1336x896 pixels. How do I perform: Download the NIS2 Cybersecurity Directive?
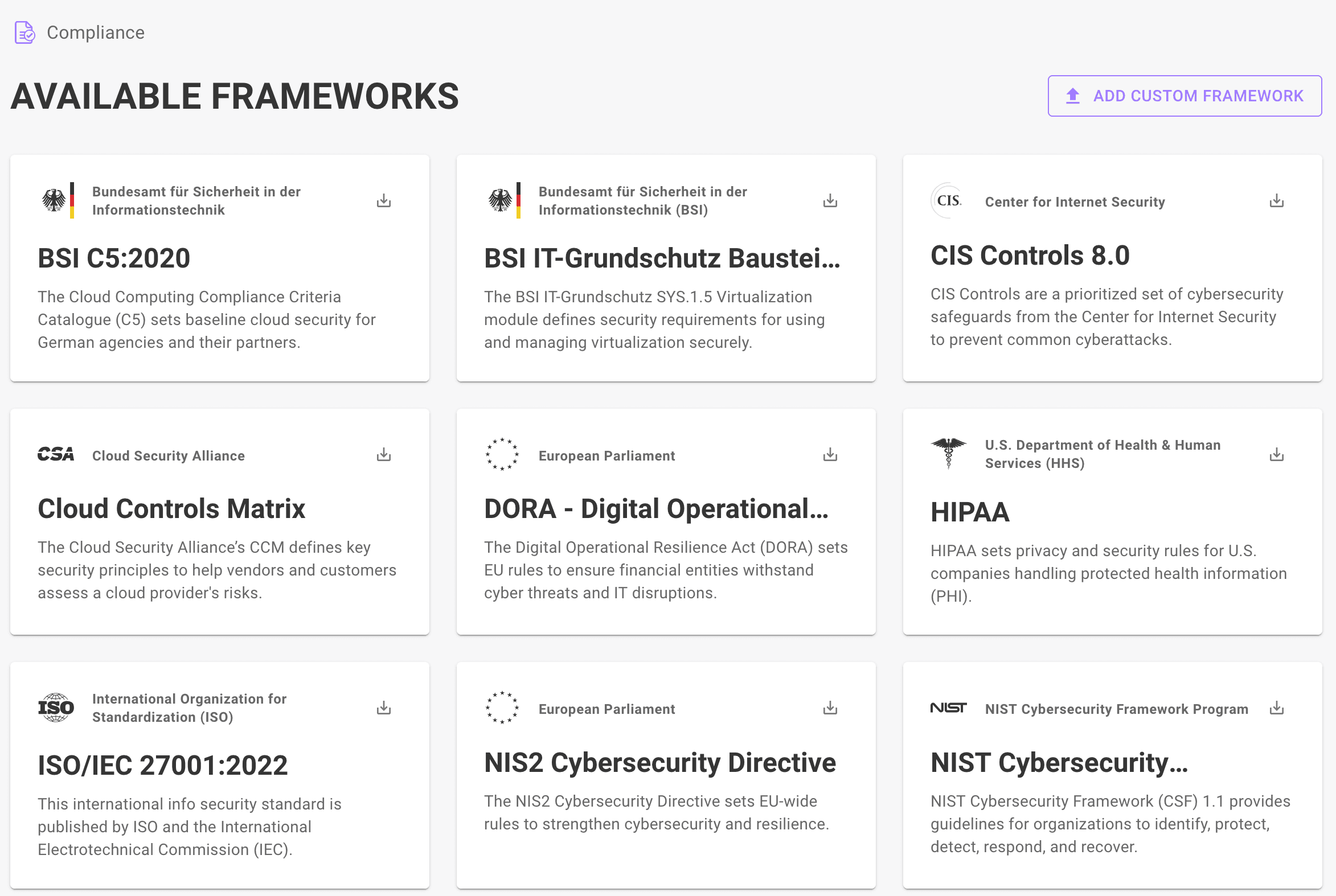click(830, 708)
